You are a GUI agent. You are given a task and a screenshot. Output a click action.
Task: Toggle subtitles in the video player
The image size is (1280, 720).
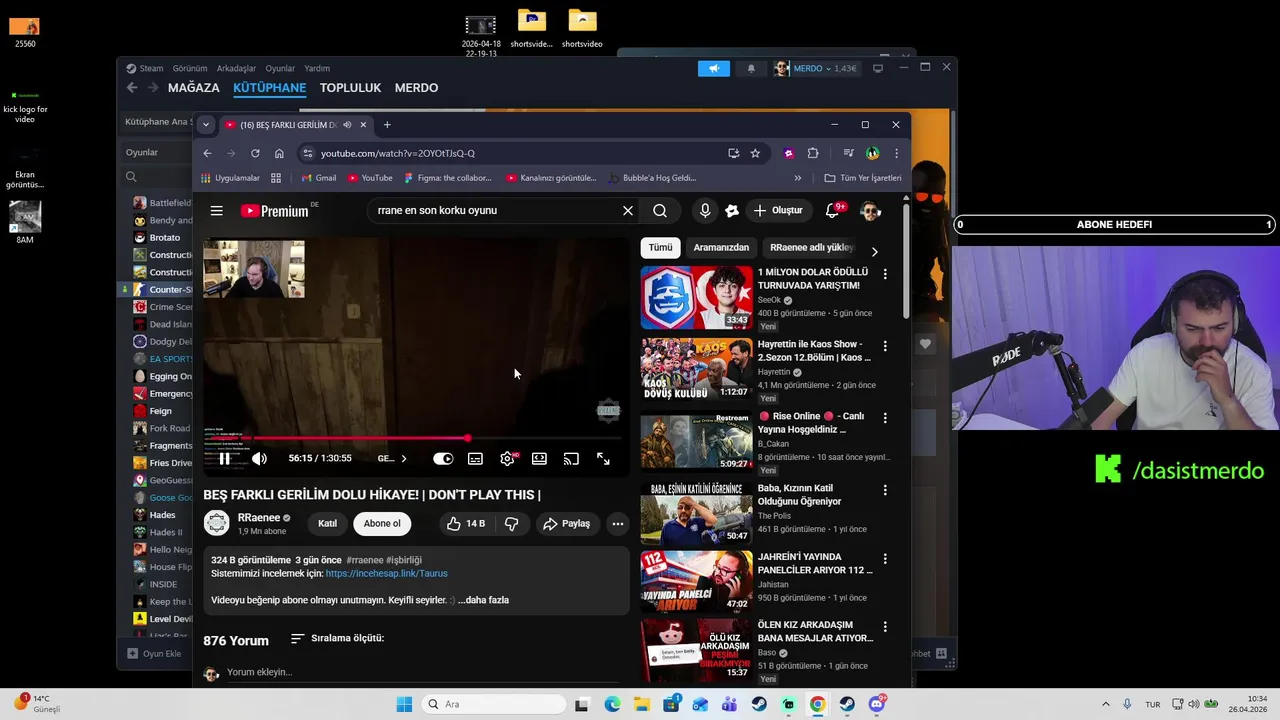point(475,459)
